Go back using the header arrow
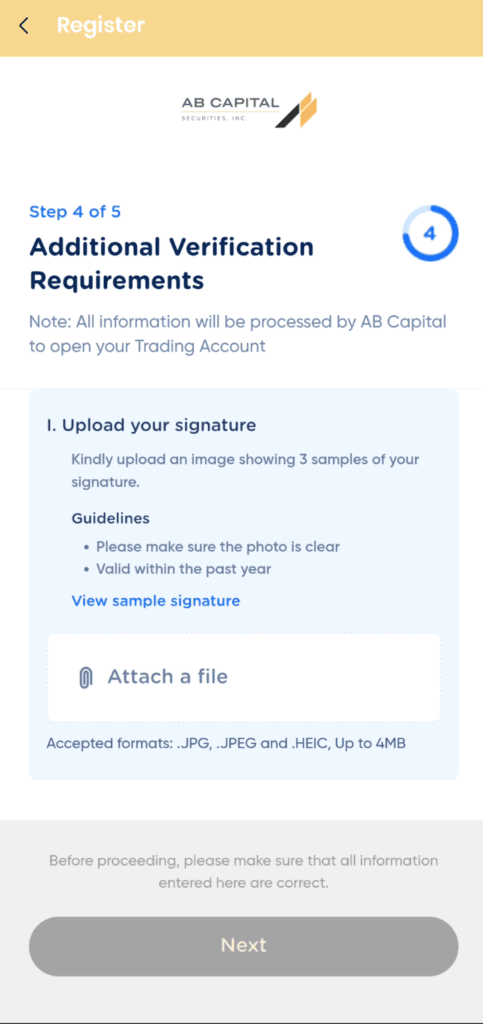The width and height of the screenshot is (483, 1024). click(x=24, y=26)
